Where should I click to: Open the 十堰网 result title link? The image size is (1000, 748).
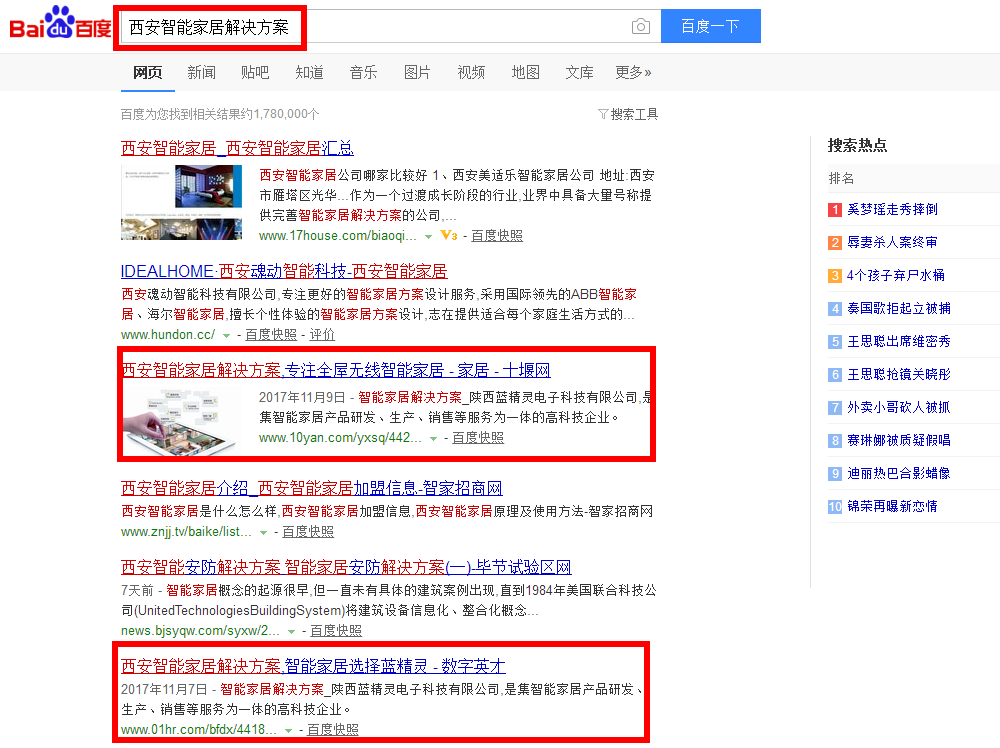click(335, 370)
